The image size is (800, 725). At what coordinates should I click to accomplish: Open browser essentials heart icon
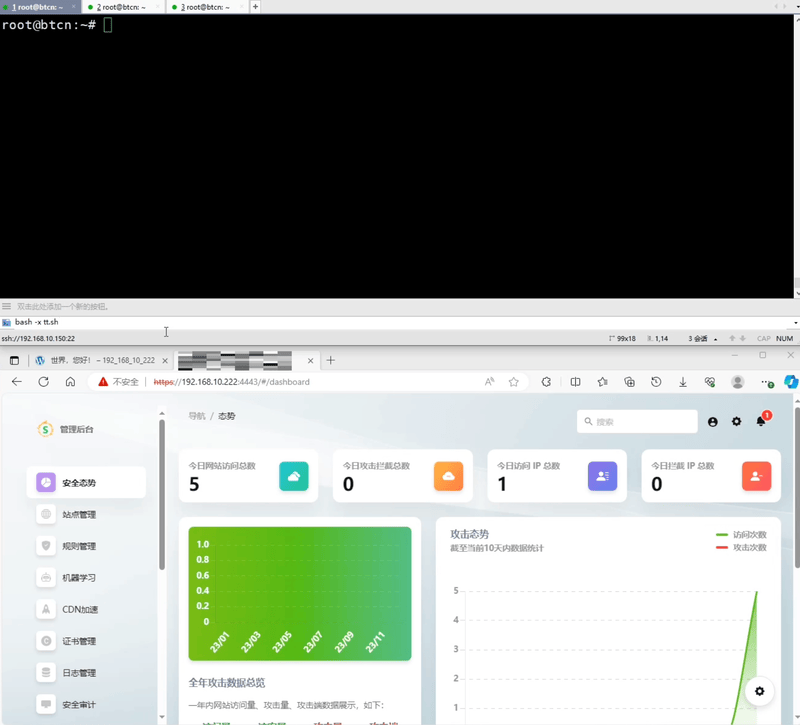[710, 382]
